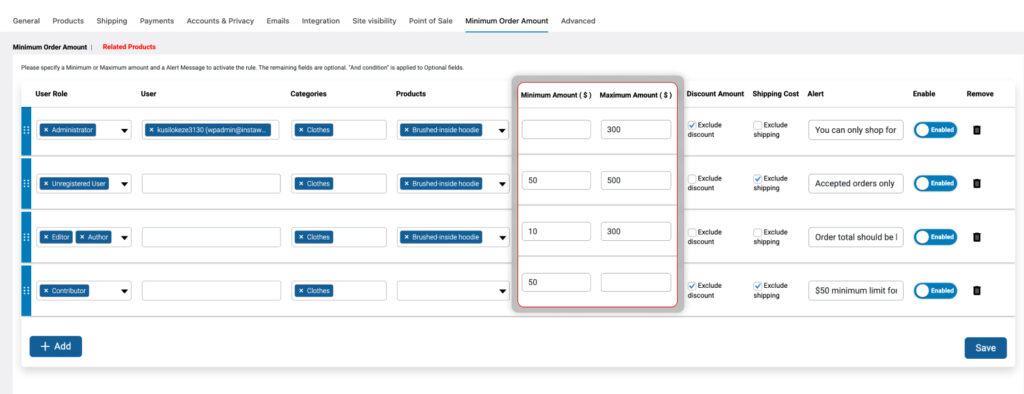The image size is (1024, 394).
Task: Remove Clothes category tag in Administrator row
Action: point(301,130)
